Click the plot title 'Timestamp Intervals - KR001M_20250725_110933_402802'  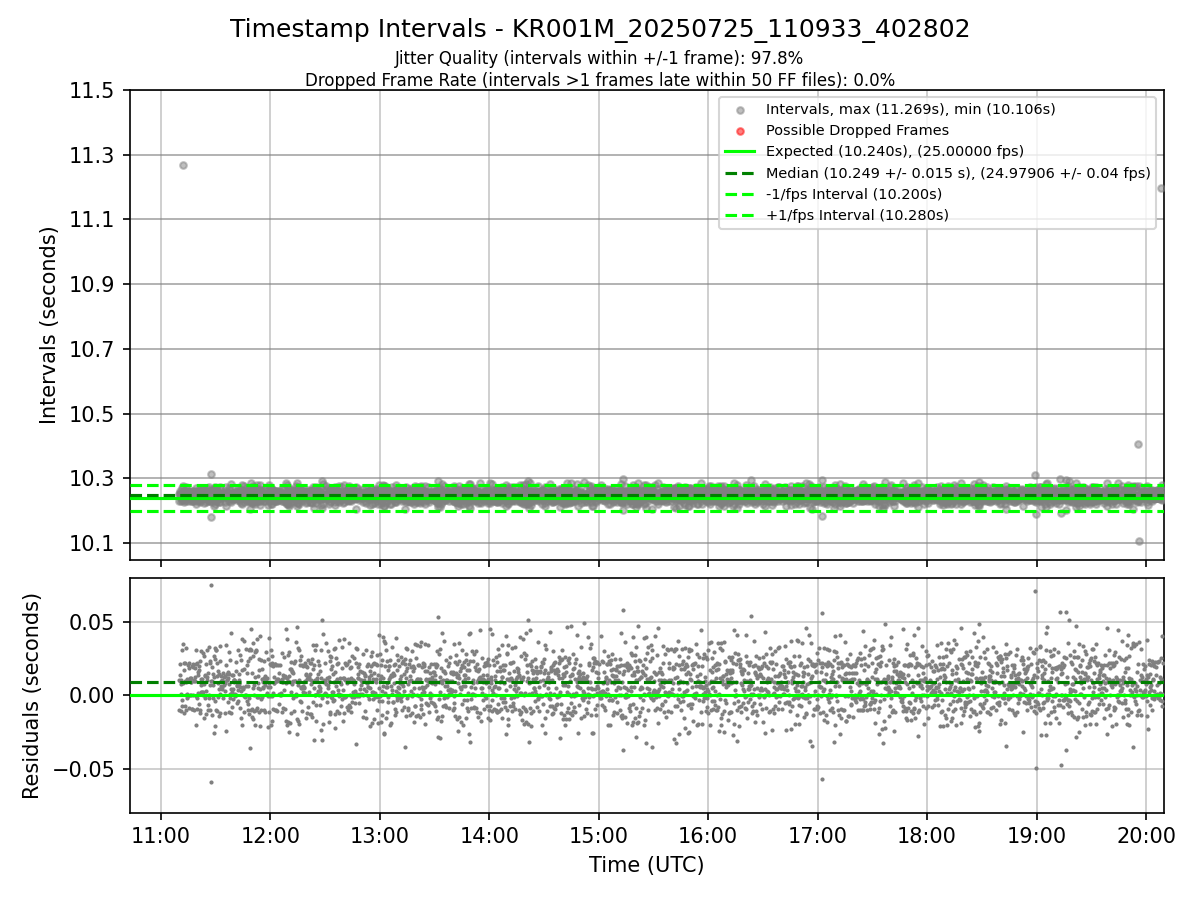[600, 29]
